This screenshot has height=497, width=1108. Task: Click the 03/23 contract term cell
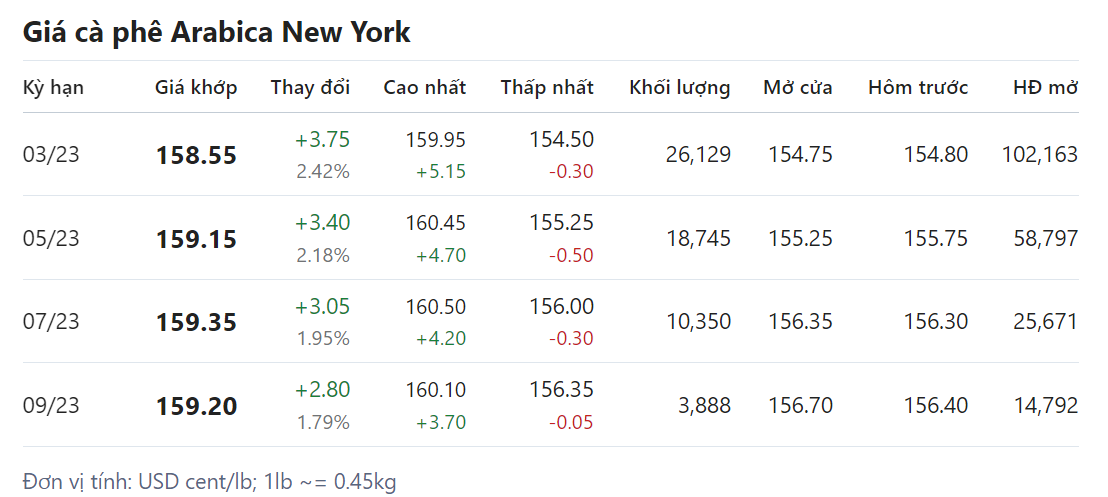(x=51, y=155)
